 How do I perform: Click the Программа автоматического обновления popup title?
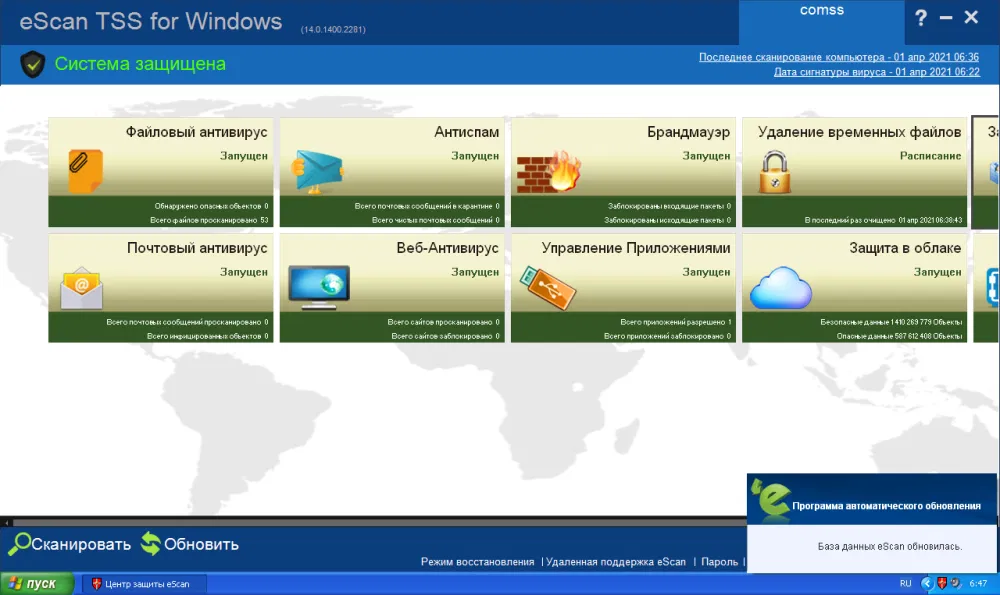pyautogui.click(x=886, y=506)
